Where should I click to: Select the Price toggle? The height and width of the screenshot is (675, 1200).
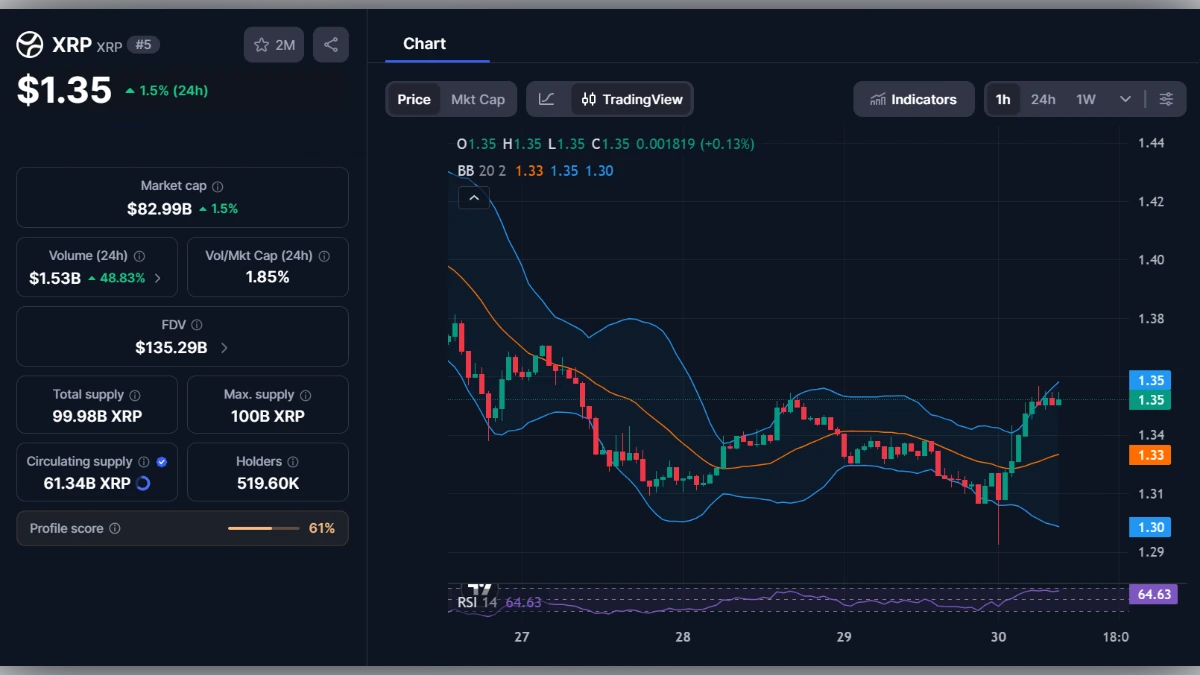pos(414,99)
